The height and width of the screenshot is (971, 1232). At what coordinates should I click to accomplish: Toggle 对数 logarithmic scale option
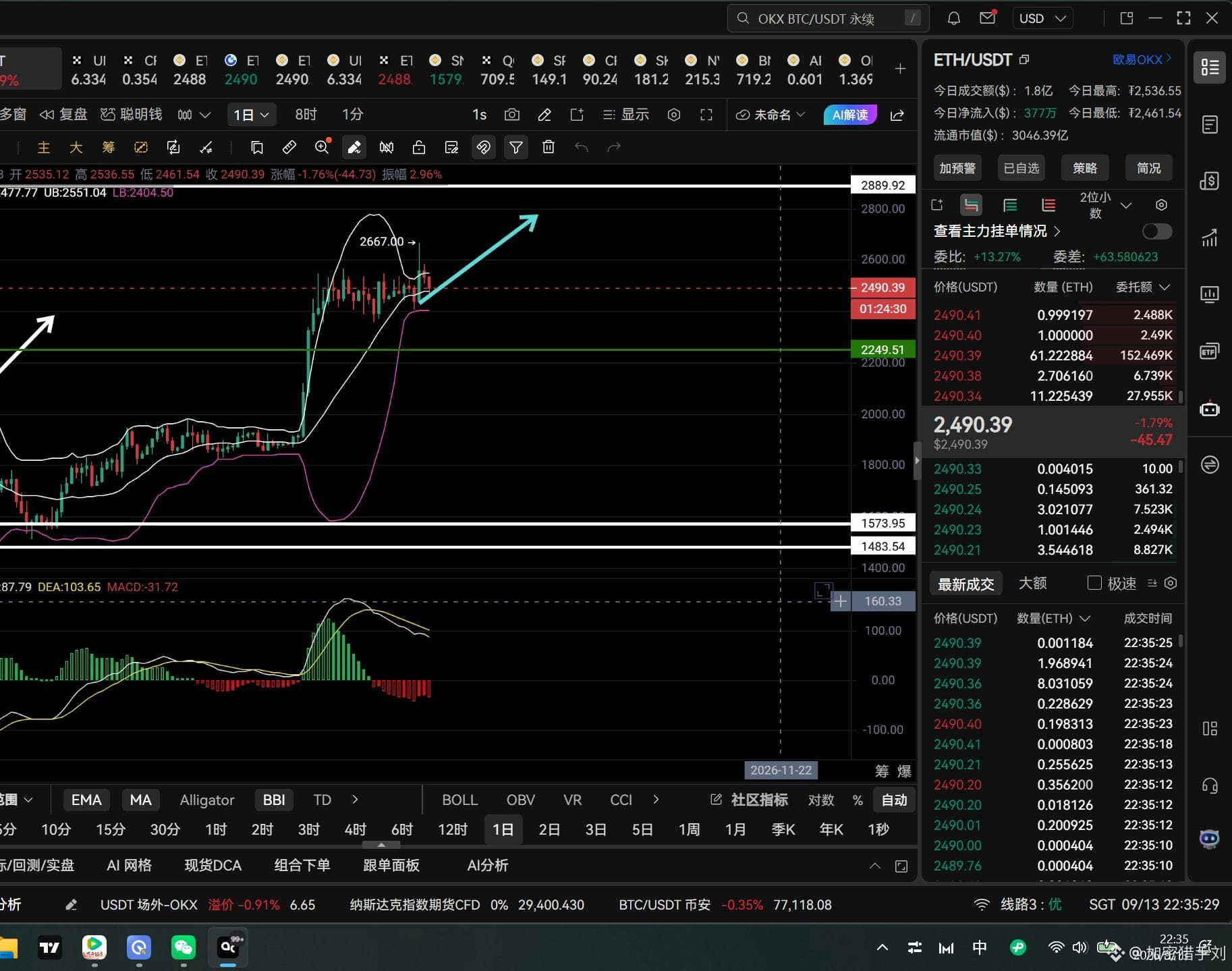[820, 800]
